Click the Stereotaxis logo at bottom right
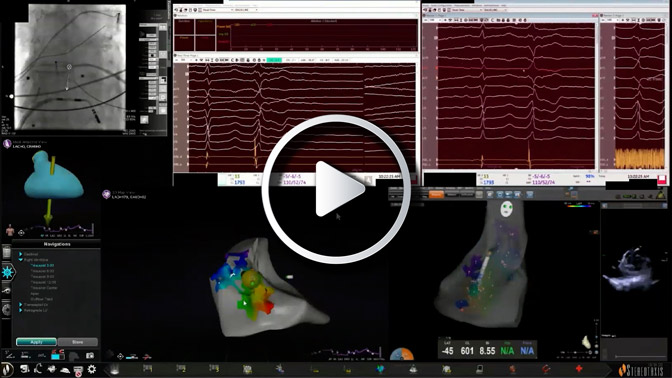Image resolution: width=672 pixels, height=378 pixels. coord(641,370)
